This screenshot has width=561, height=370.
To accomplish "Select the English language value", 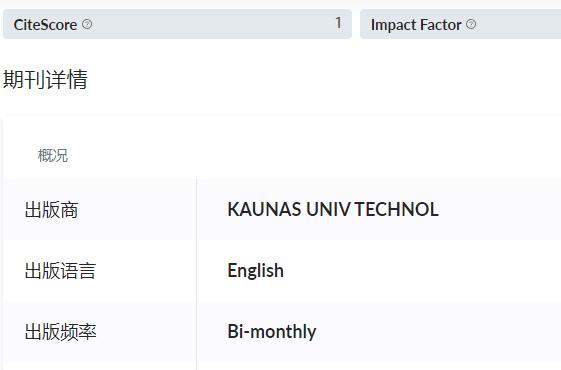I will [255, 271].
